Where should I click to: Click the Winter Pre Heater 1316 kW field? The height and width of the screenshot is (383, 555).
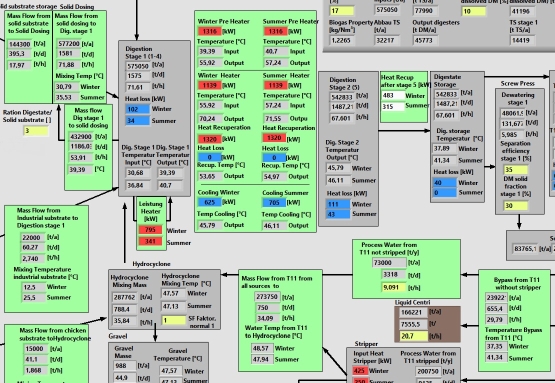pos(210,31)
